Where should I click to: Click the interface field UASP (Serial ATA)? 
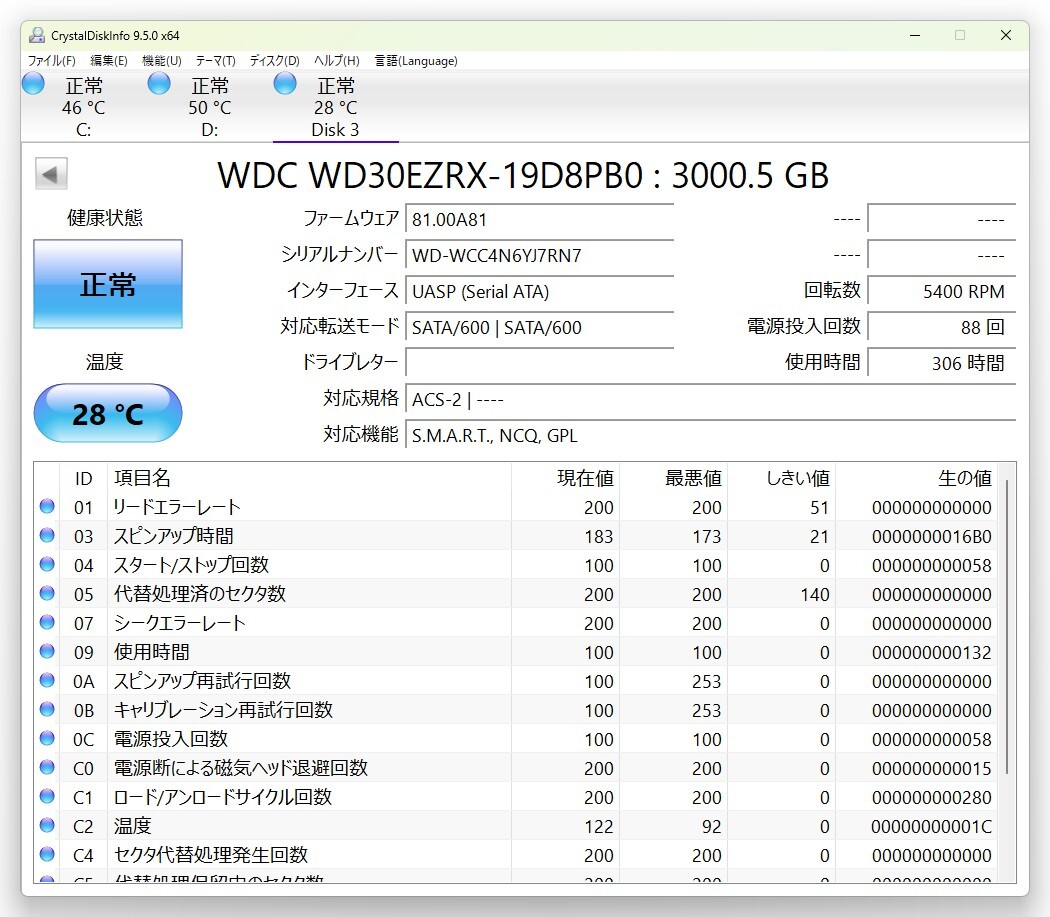pos(539,291)
